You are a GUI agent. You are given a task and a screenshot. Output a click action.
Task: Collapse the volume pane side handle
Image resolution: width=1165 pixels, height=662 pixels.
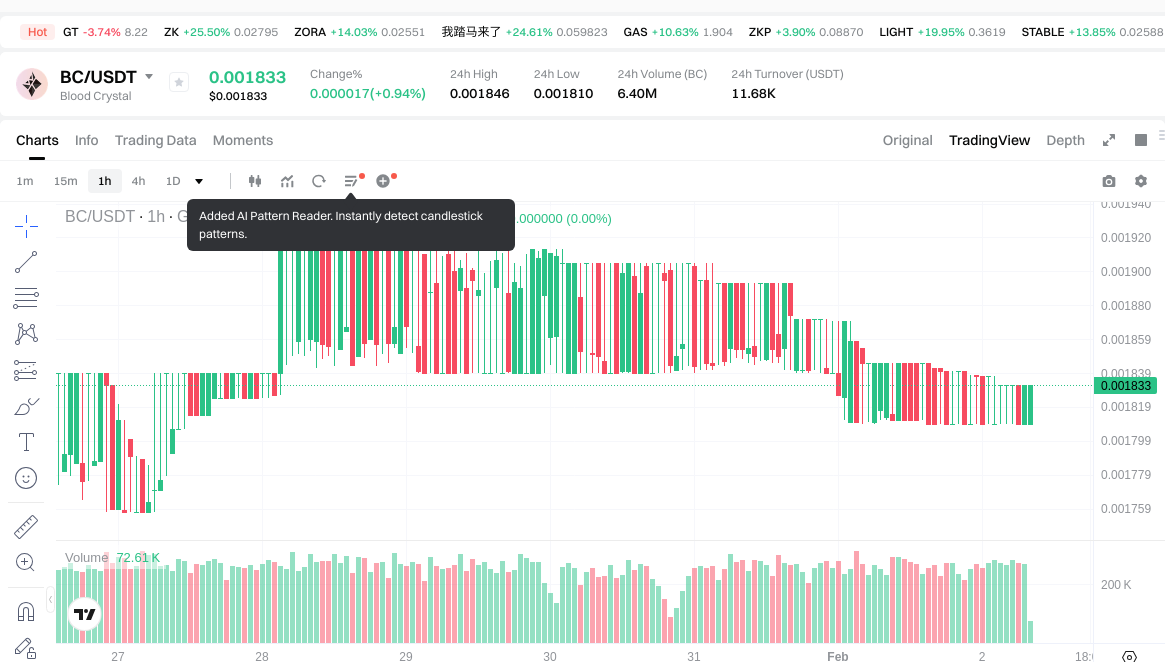(51, 600)
